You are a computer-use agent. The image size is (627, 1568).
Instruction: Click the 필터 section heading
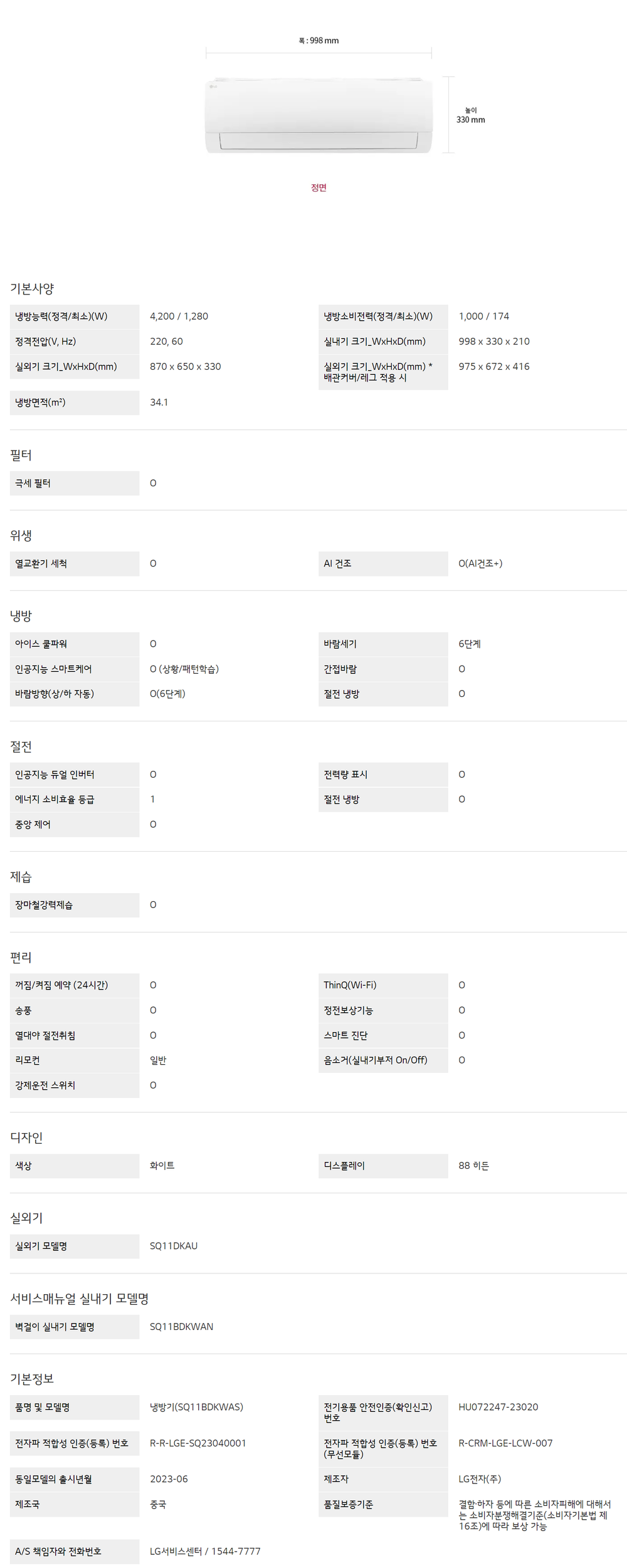[x=21, y=455]
